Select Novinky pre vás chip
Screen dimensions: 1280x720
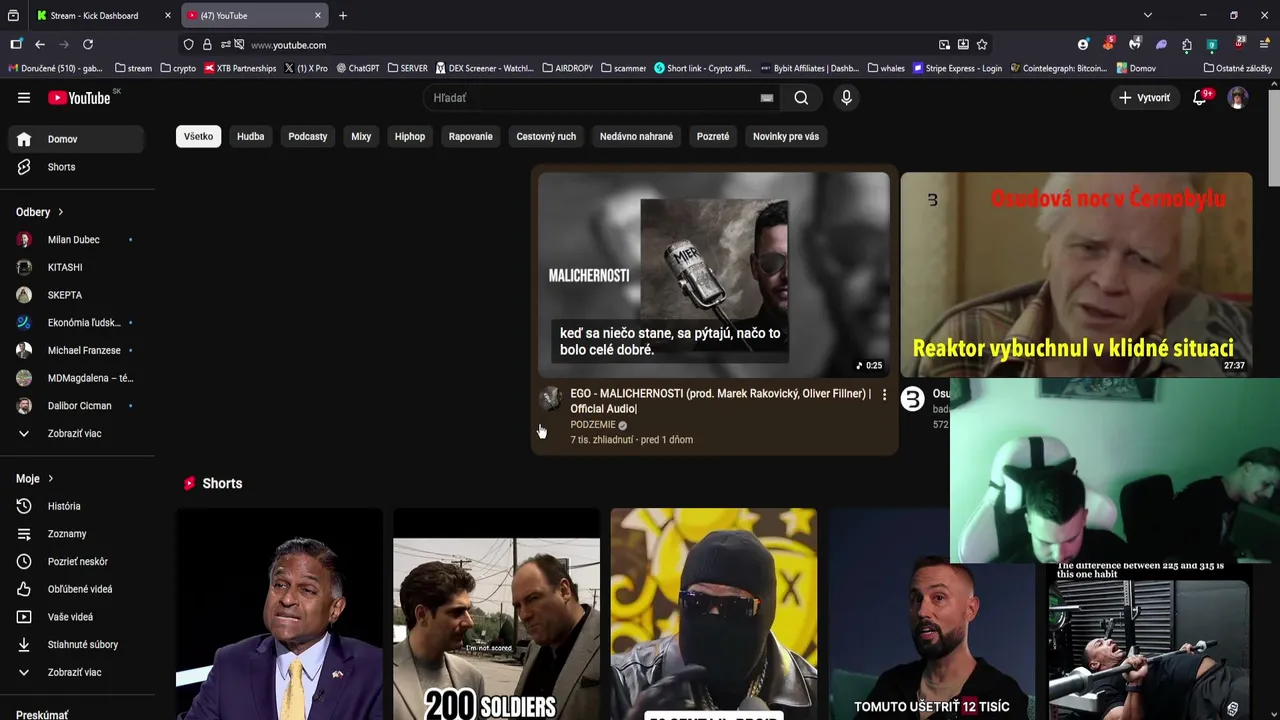pos(786,136)
